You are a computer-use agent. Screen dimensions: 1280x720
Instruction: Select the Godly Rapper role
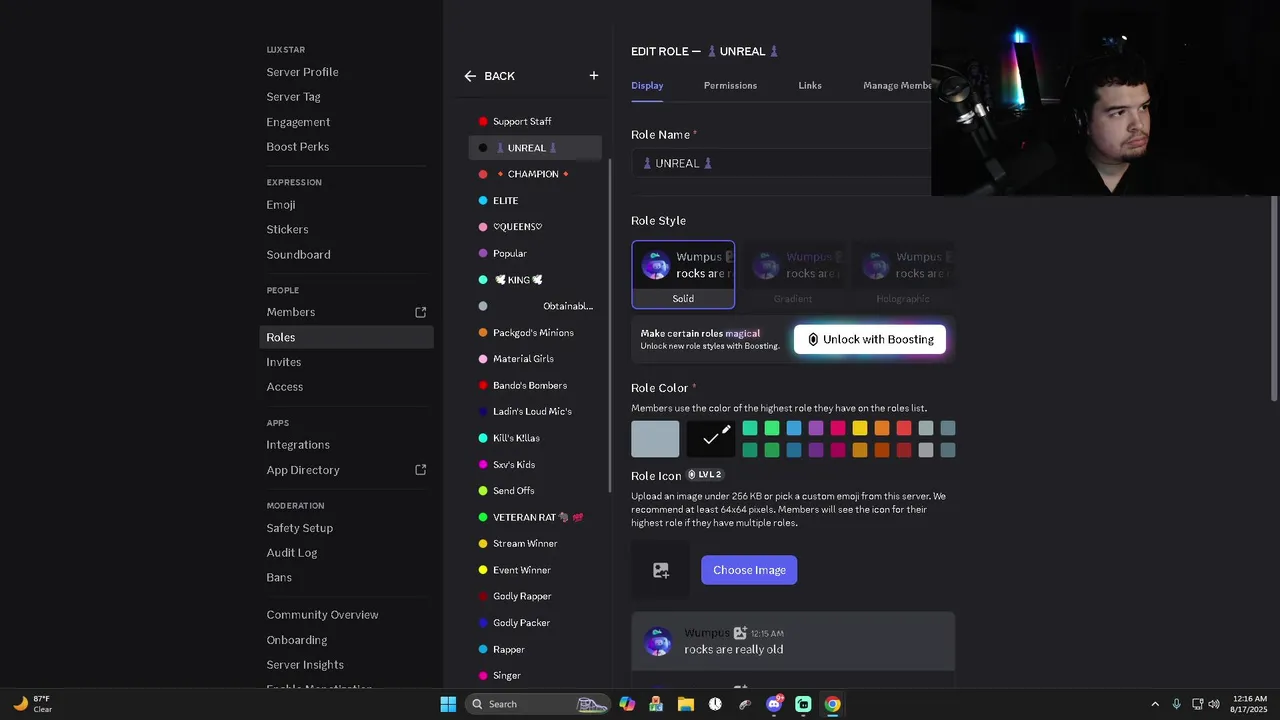535,596
